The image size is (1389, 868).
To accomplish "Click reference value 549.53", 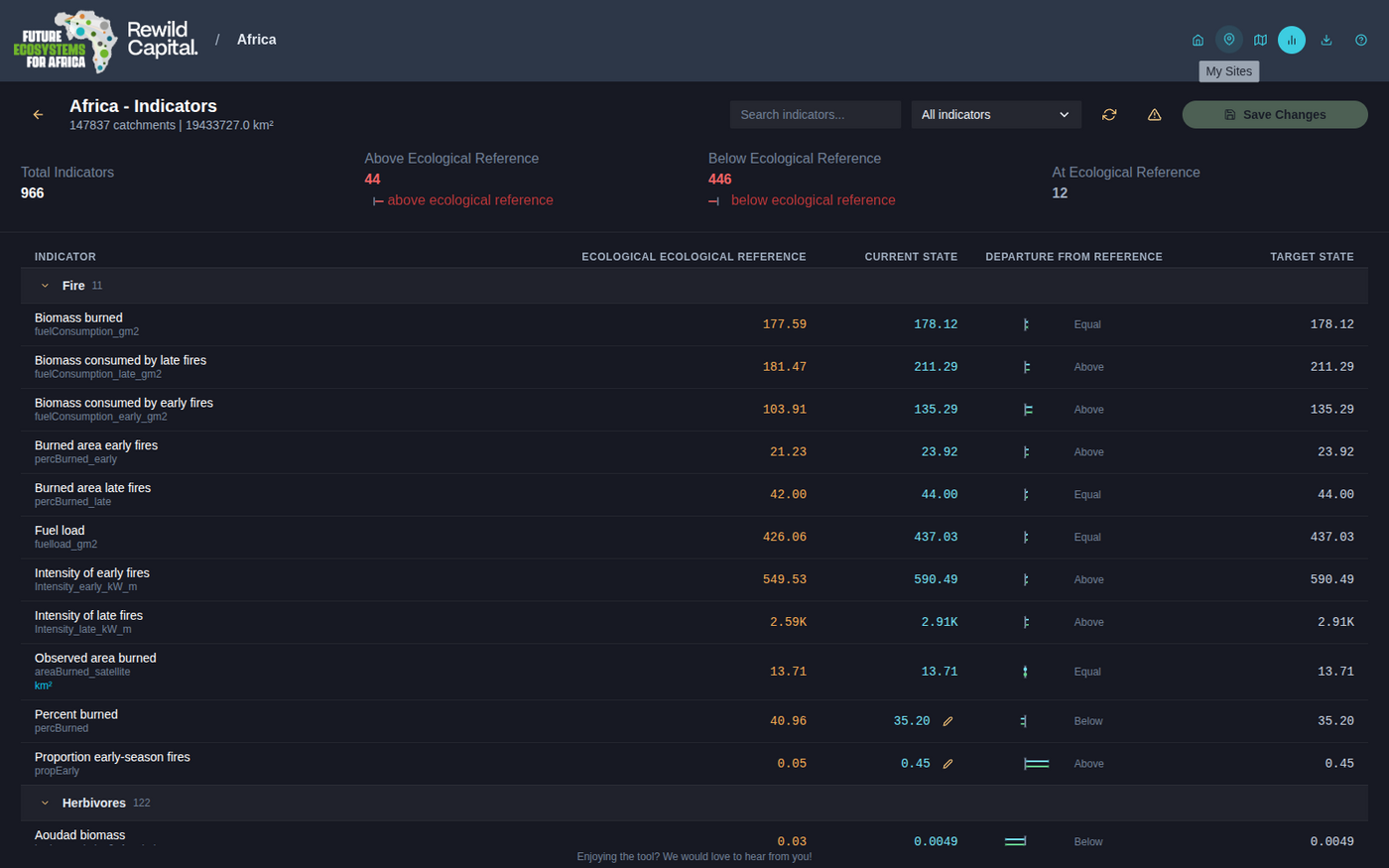I will [x=784, y=580].
